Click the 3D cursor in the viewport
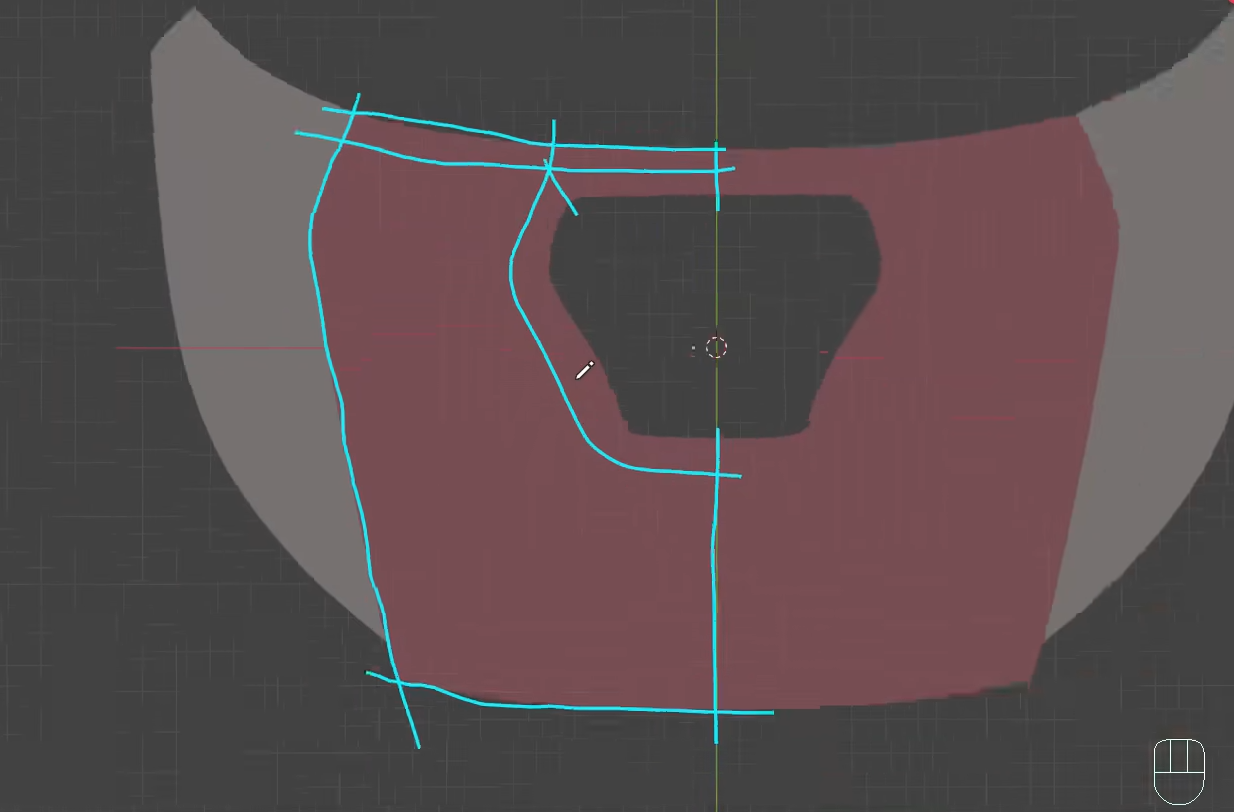1234x812 pixels. coord(716,347)
